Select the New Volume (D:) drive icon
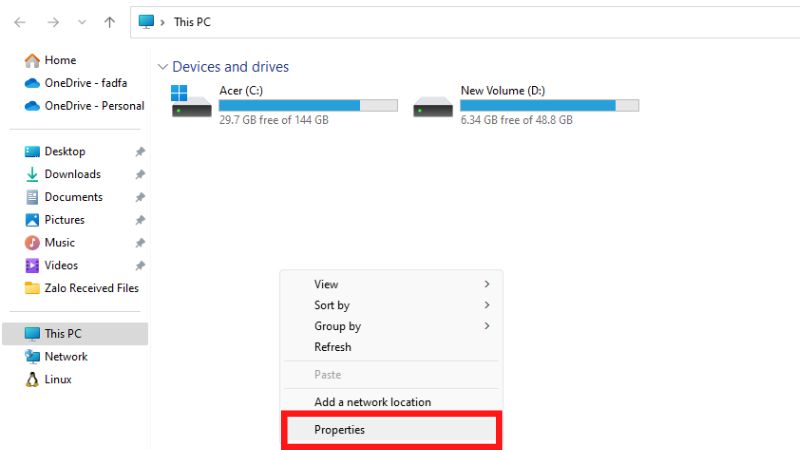 [x=433, y=107]
